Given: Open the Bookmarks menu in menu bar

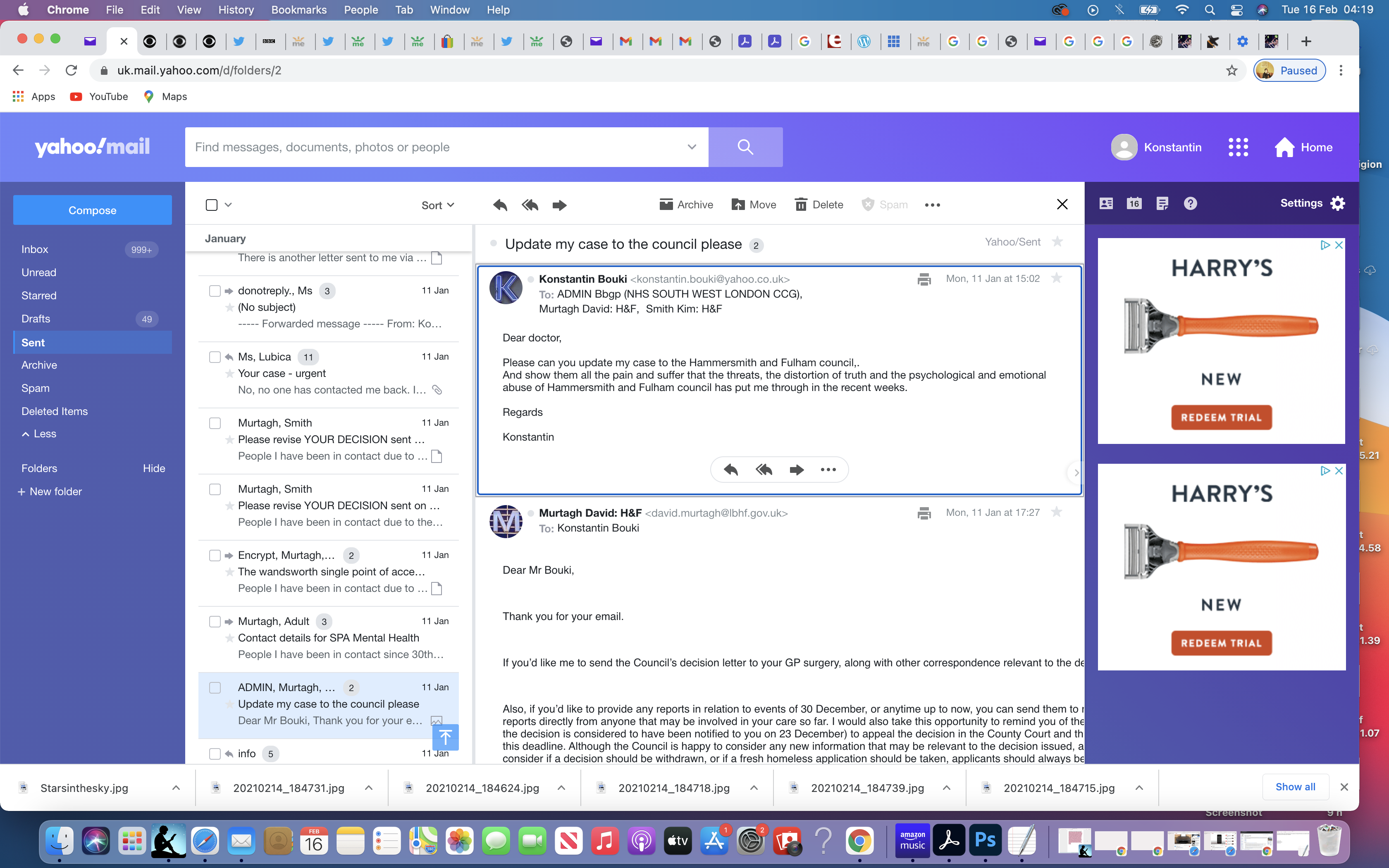Looking at the screenshot, I should coord(298,10).
